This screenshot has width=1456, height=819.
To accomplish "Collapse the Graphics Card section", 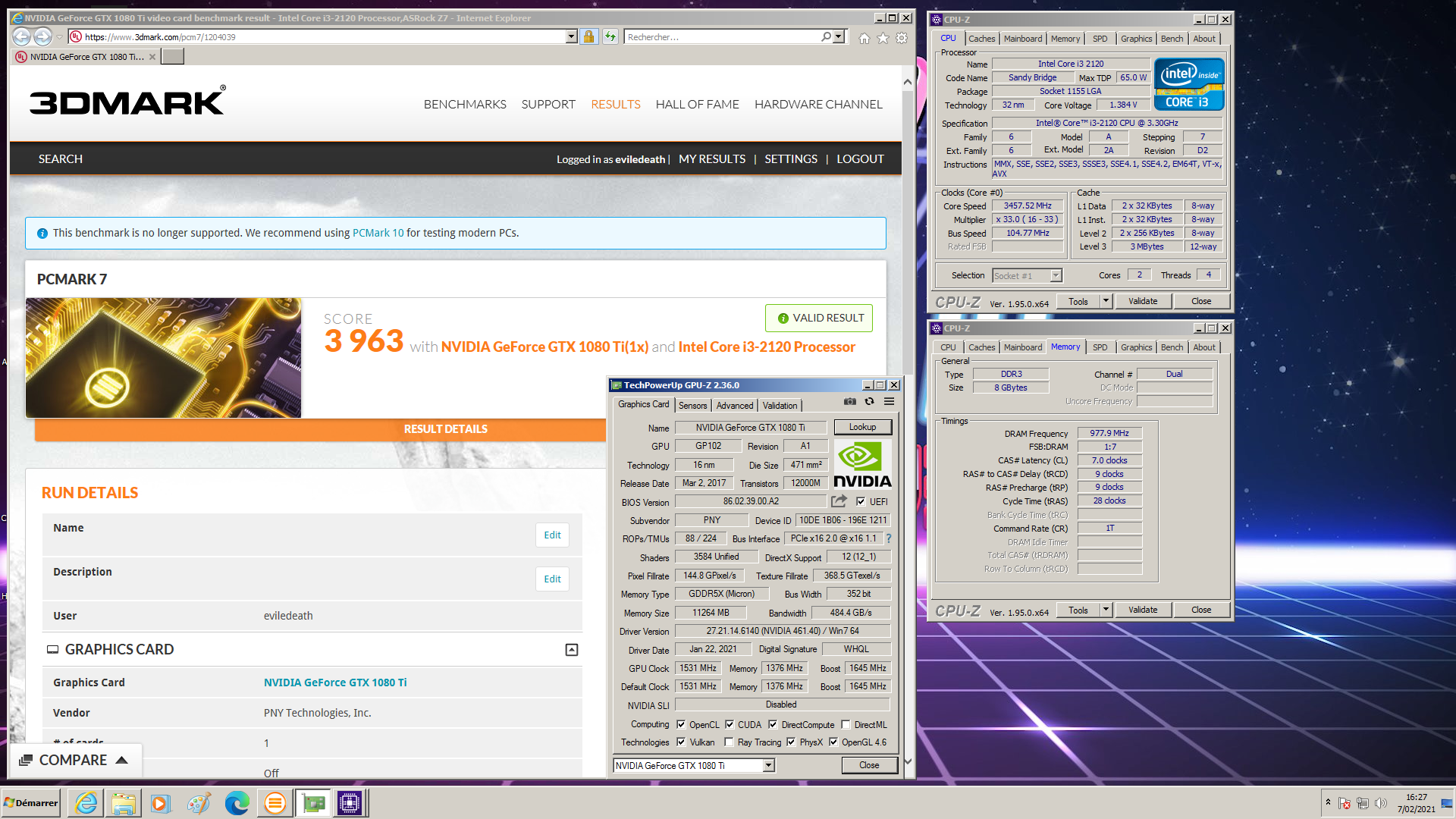I will tap(572, 650).
